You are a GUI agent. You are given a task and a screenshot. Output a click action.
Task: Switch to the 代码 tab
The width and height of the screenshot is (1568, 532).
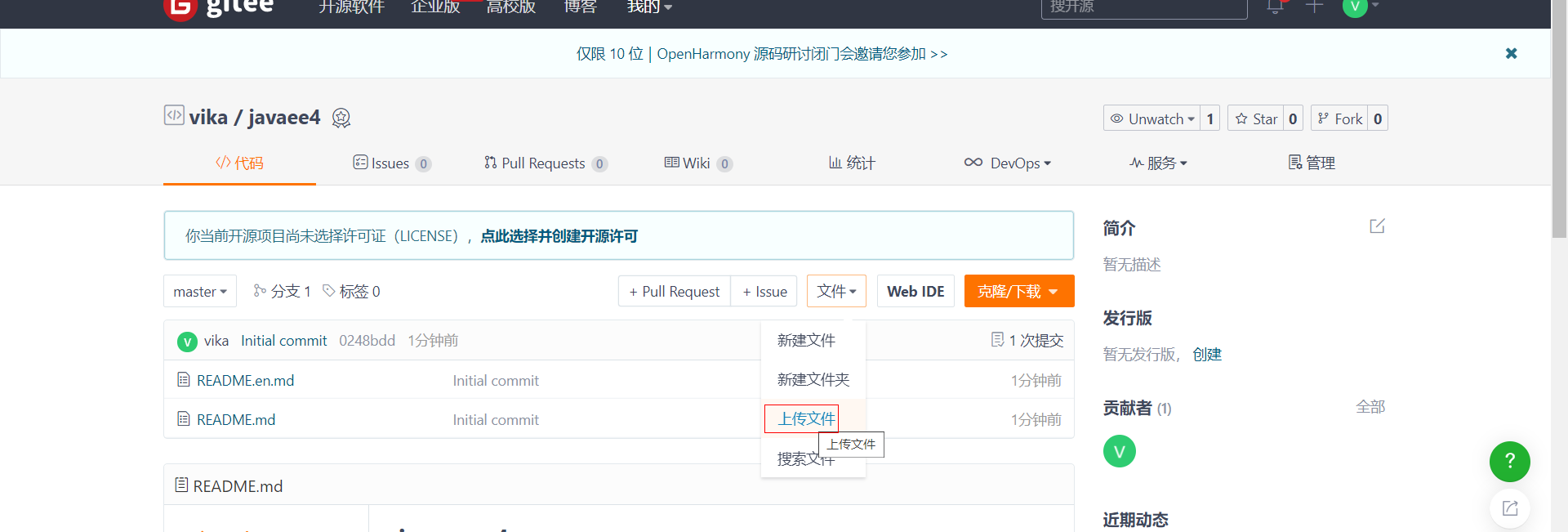tap(239, 163)
